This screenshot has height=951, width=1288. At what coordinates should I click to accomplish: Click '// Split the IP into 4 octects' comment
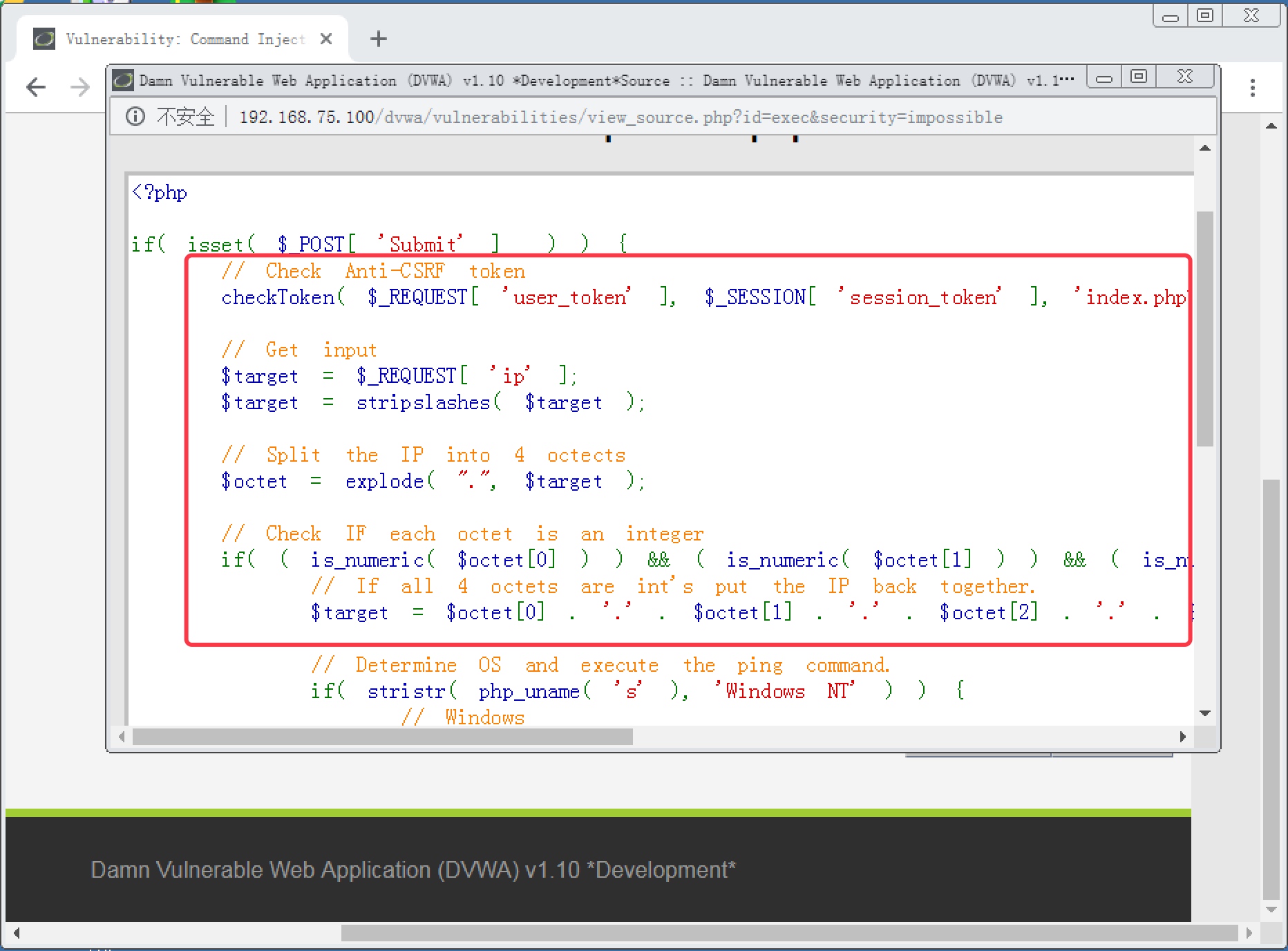423,455
